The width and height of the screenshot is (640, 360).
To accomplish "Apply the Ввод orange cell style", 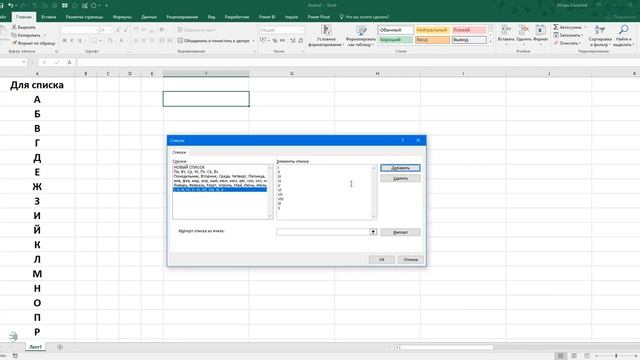I will 432,40.
